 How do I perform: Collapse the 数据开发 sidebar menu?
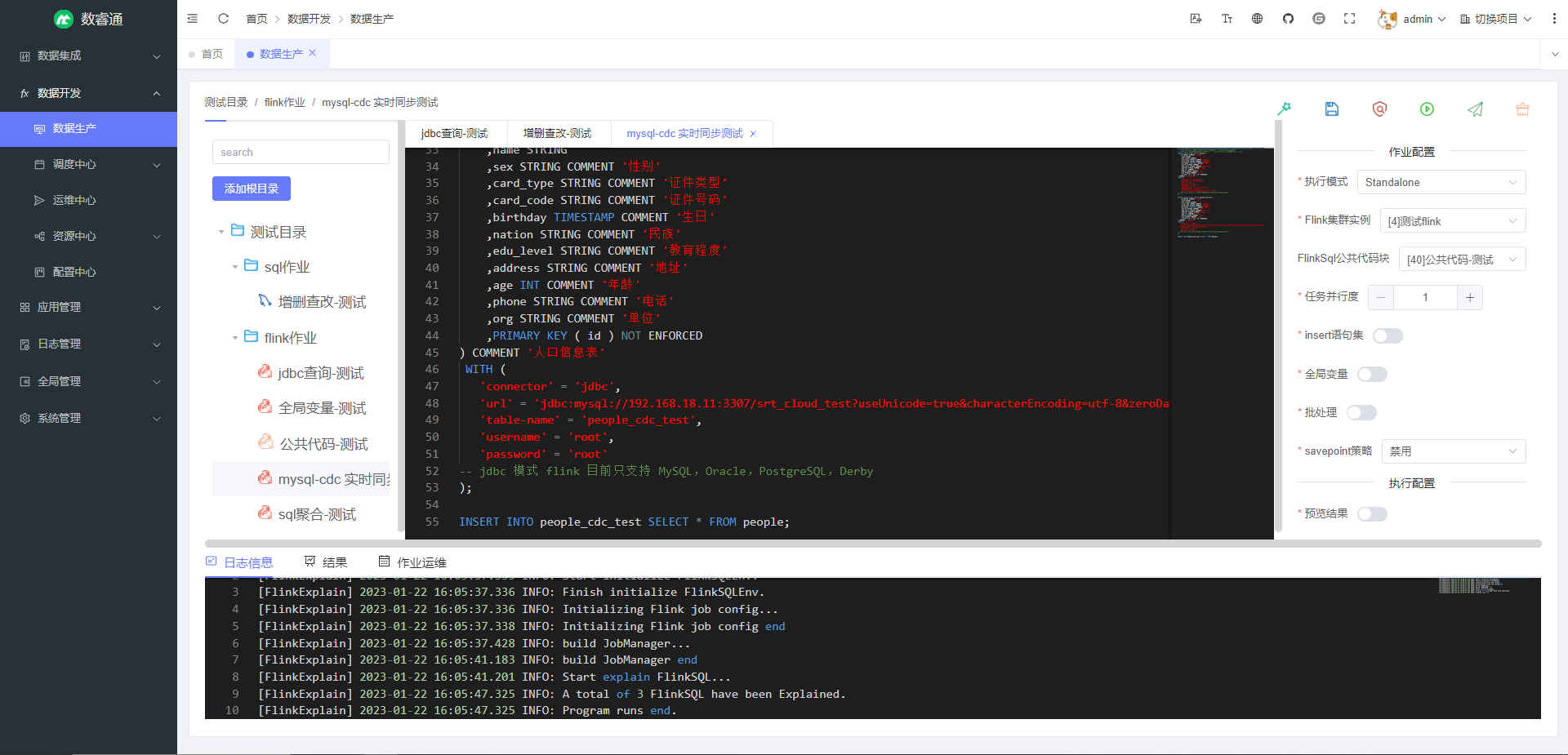[88, 93]
